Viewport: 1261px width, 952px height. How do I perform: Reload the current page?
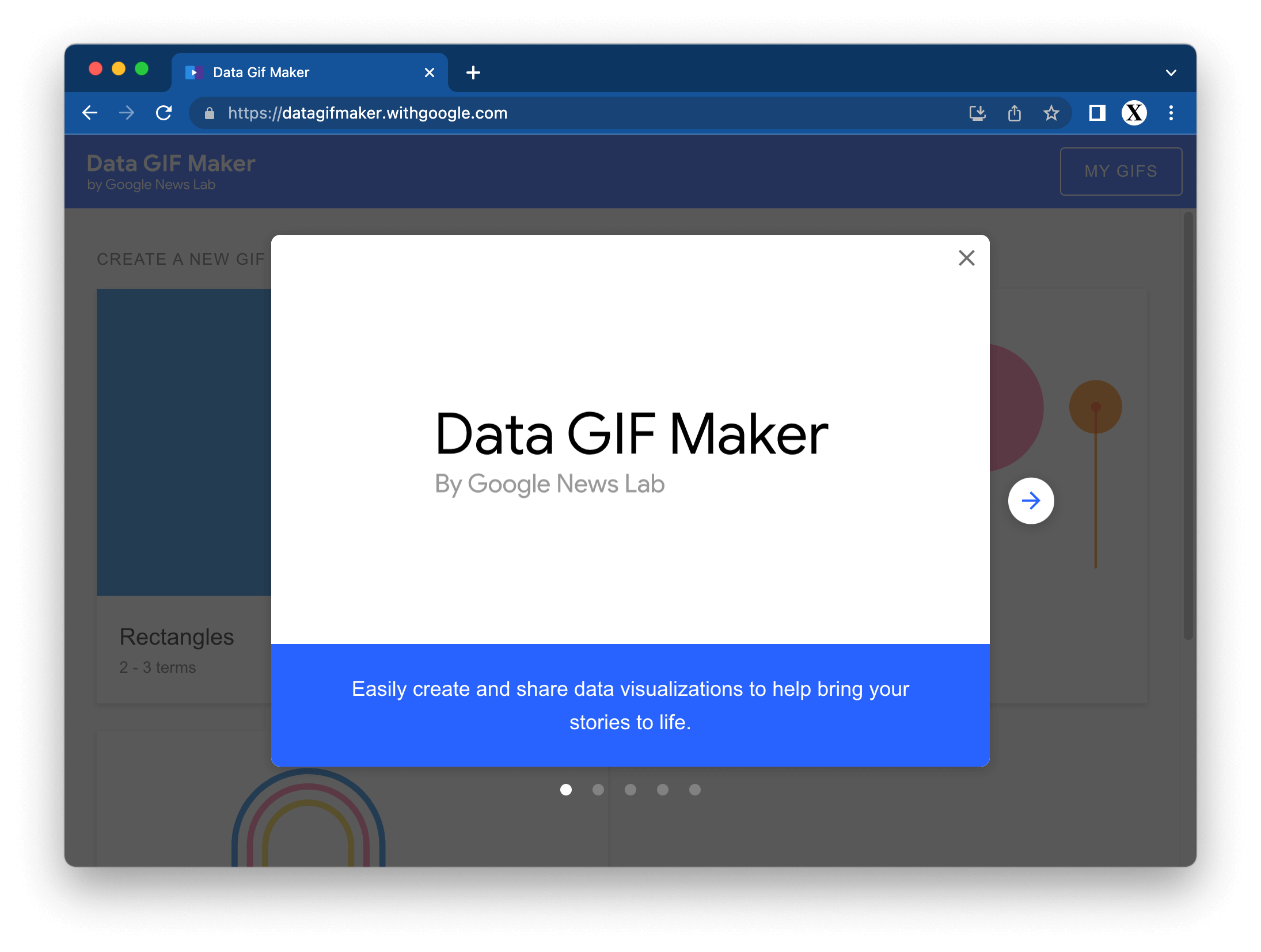click(164, 113)
